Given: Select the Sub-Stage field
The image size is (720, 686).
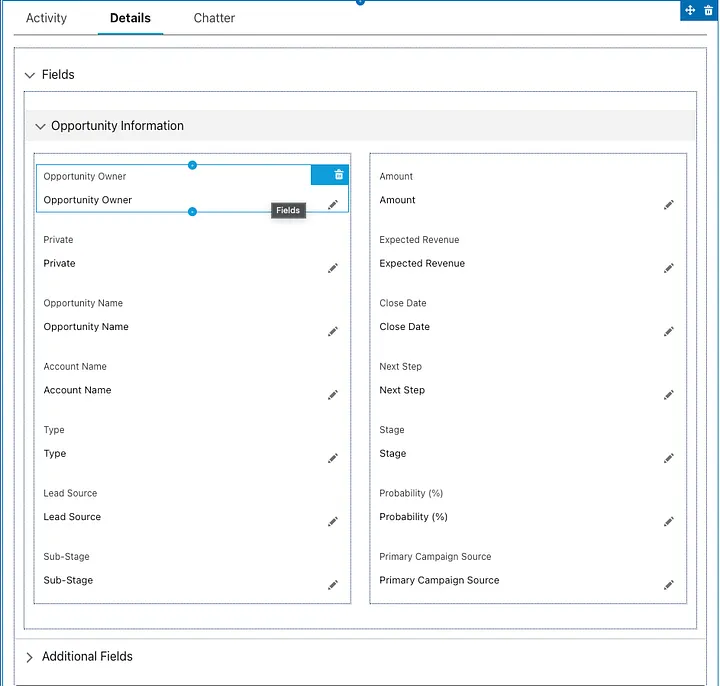Looking at the screenshot, I should 192,569.
